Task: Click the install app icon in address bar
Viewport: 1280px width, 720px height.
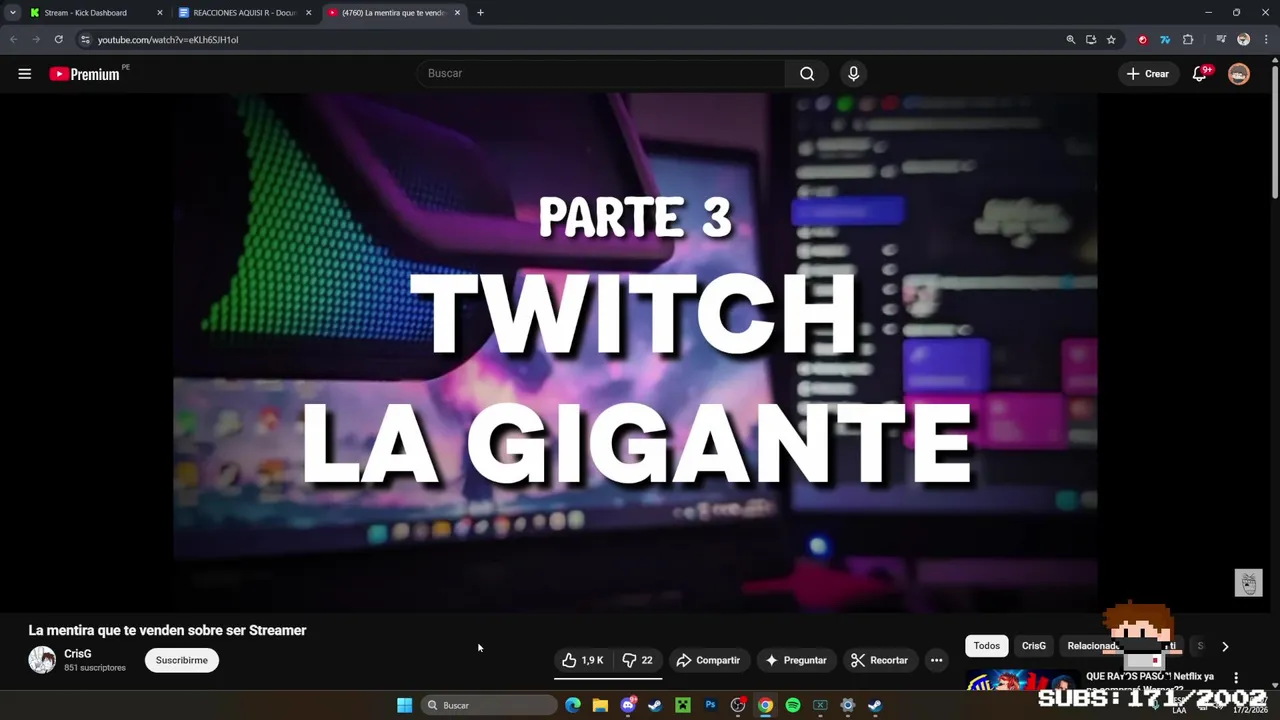Action: (1090, 40)
